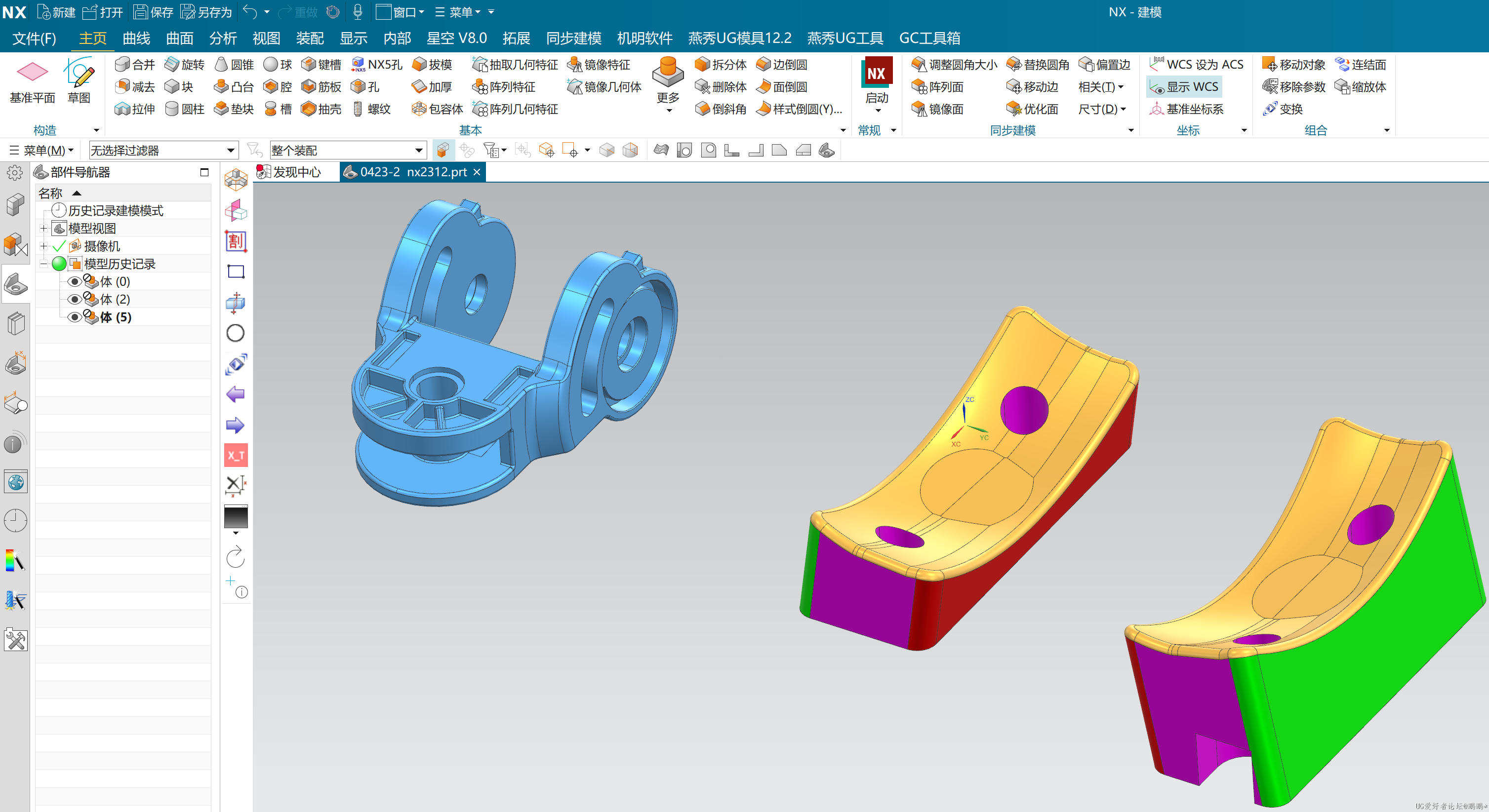Toggle visibility eye of 体 (2)

click(x=74, y=299)
